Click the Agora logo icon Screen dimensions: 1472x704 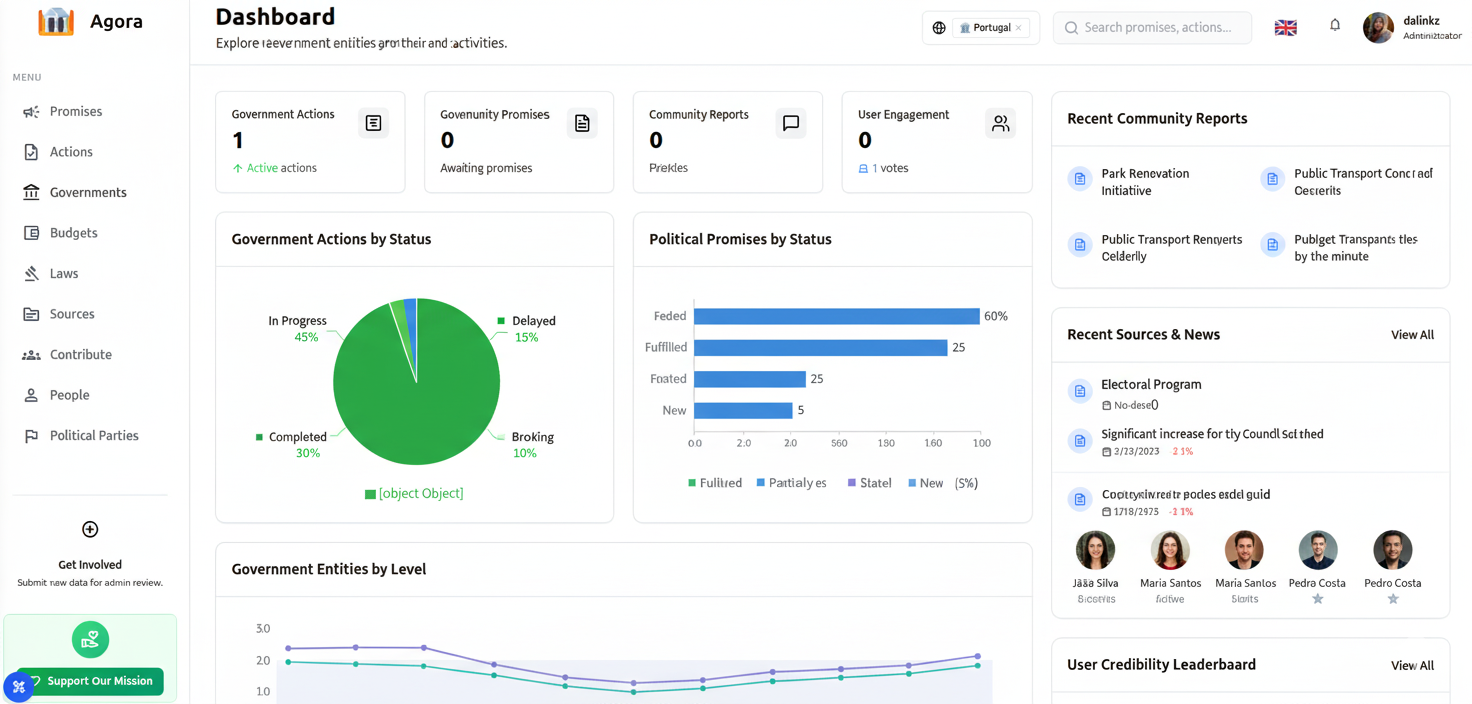pos(56,22)
